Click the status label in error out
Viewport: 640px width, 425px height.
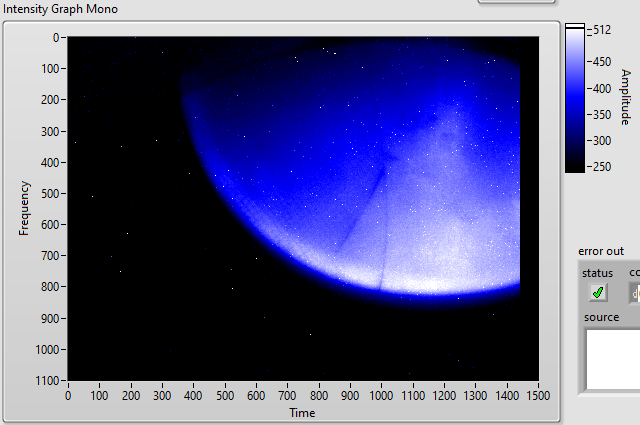598,273
